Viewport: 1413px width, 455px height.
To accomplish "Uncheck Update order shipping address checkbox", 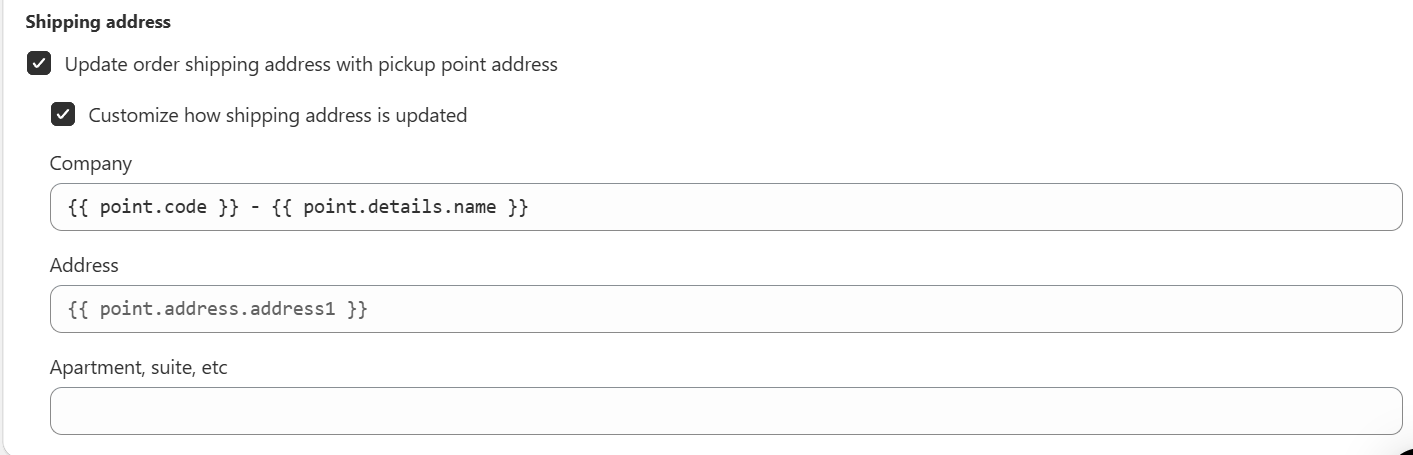I will pyautogui.click(x=39, y=64).
